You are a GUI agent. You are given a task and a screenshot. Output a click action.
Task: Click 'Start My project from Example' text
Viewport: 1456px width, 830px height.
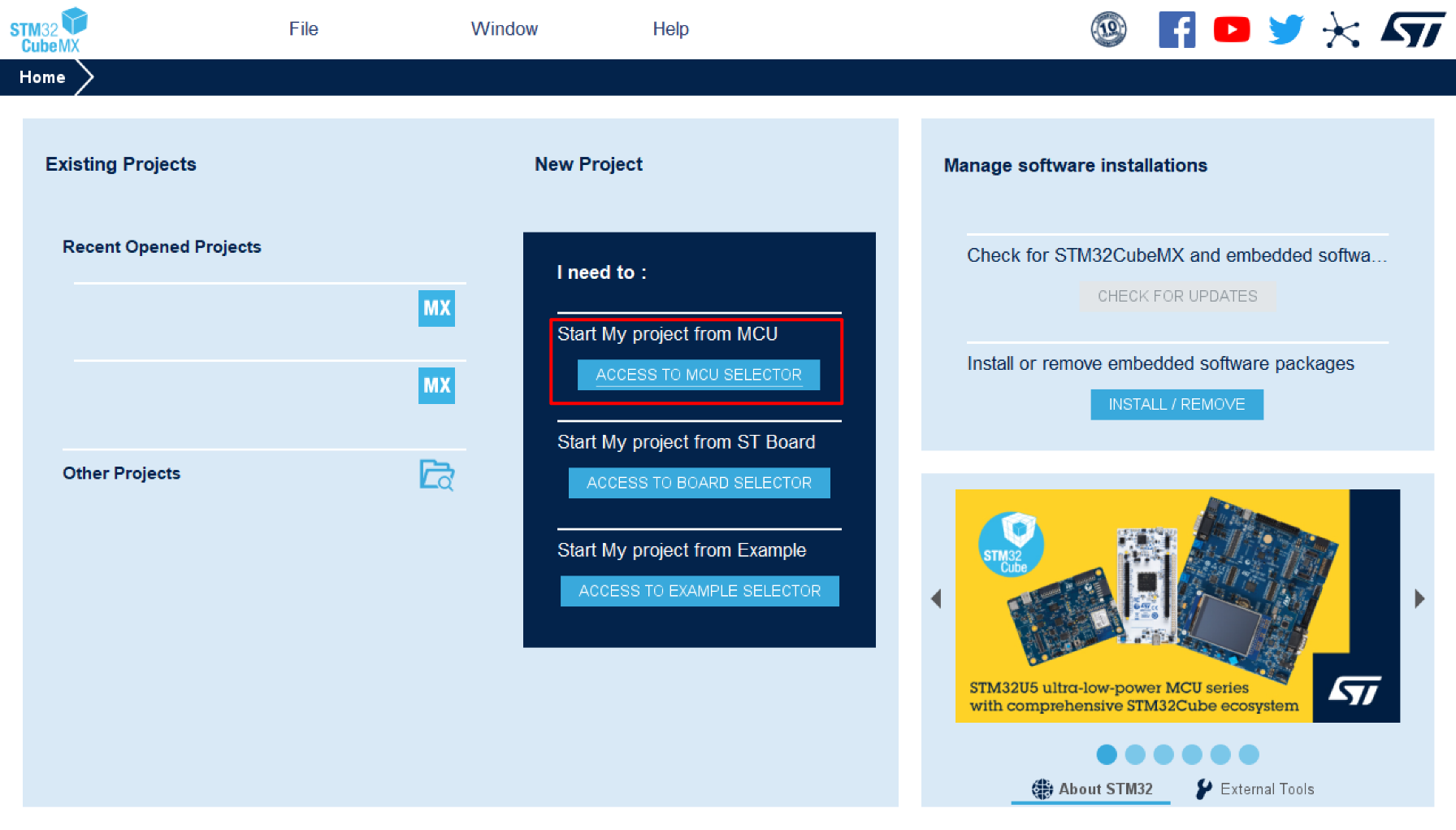682,550
